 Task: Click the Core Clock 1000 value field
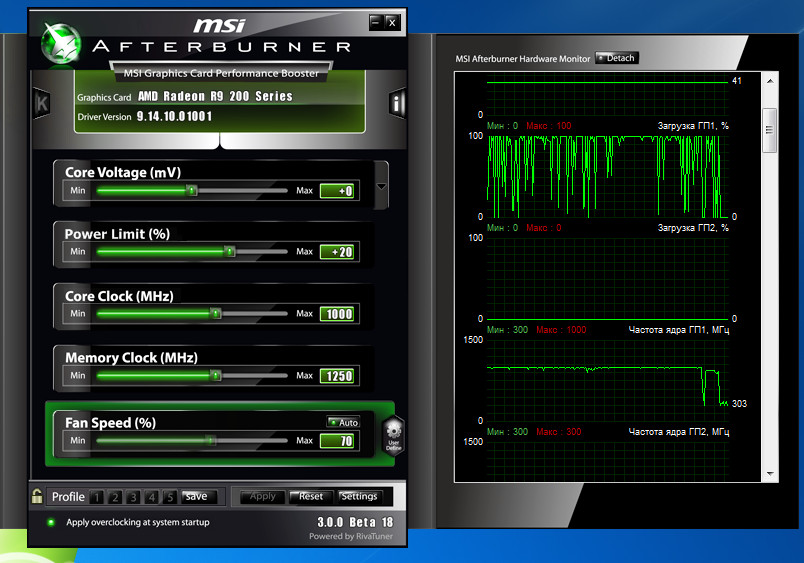337,314
